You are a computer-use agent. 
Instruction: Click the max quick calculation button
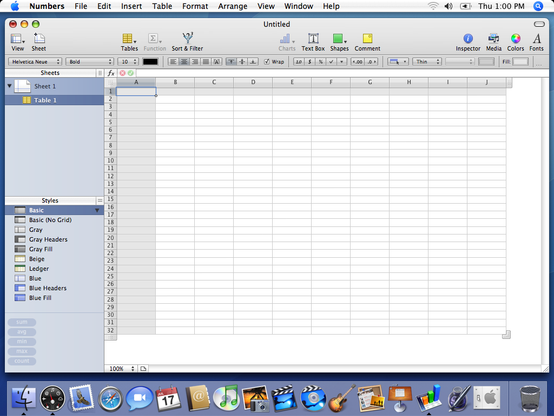click(x=22, y=351)
